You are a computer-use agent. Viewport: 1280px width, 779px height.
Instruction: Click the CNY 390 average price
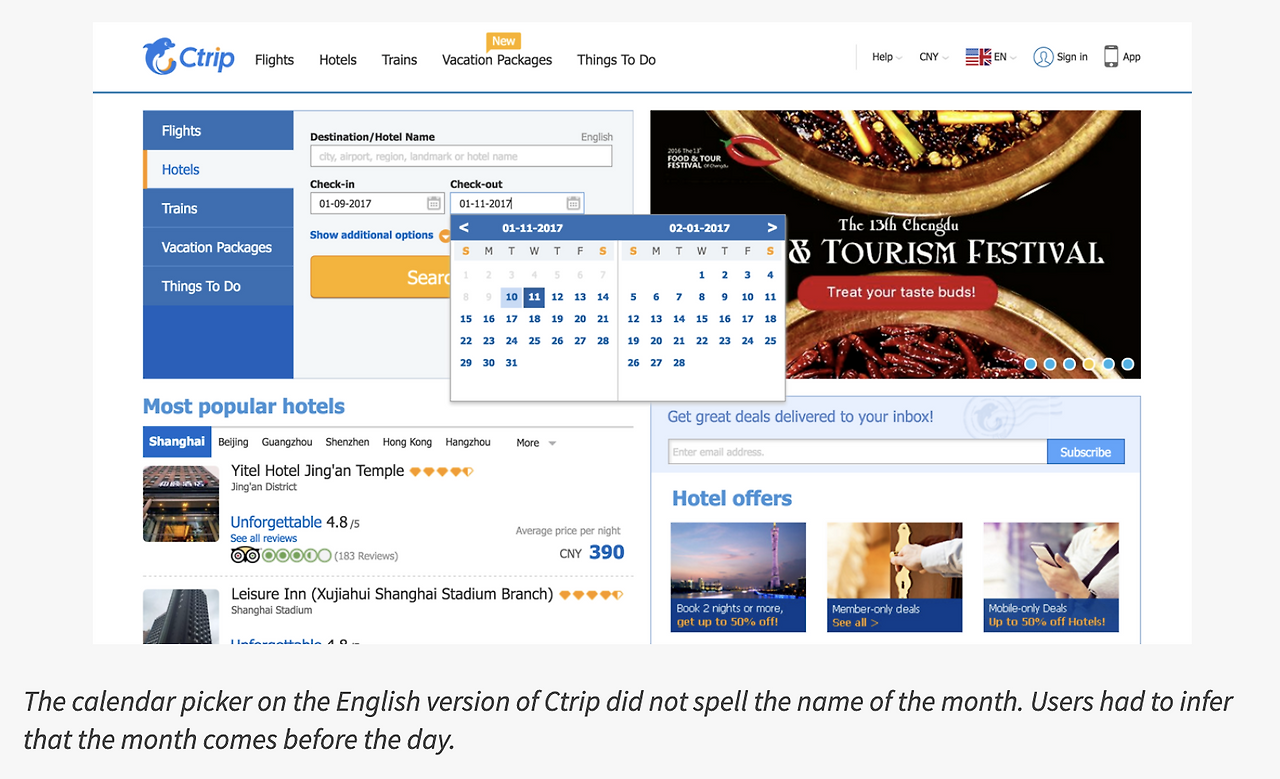coord(592,552)
